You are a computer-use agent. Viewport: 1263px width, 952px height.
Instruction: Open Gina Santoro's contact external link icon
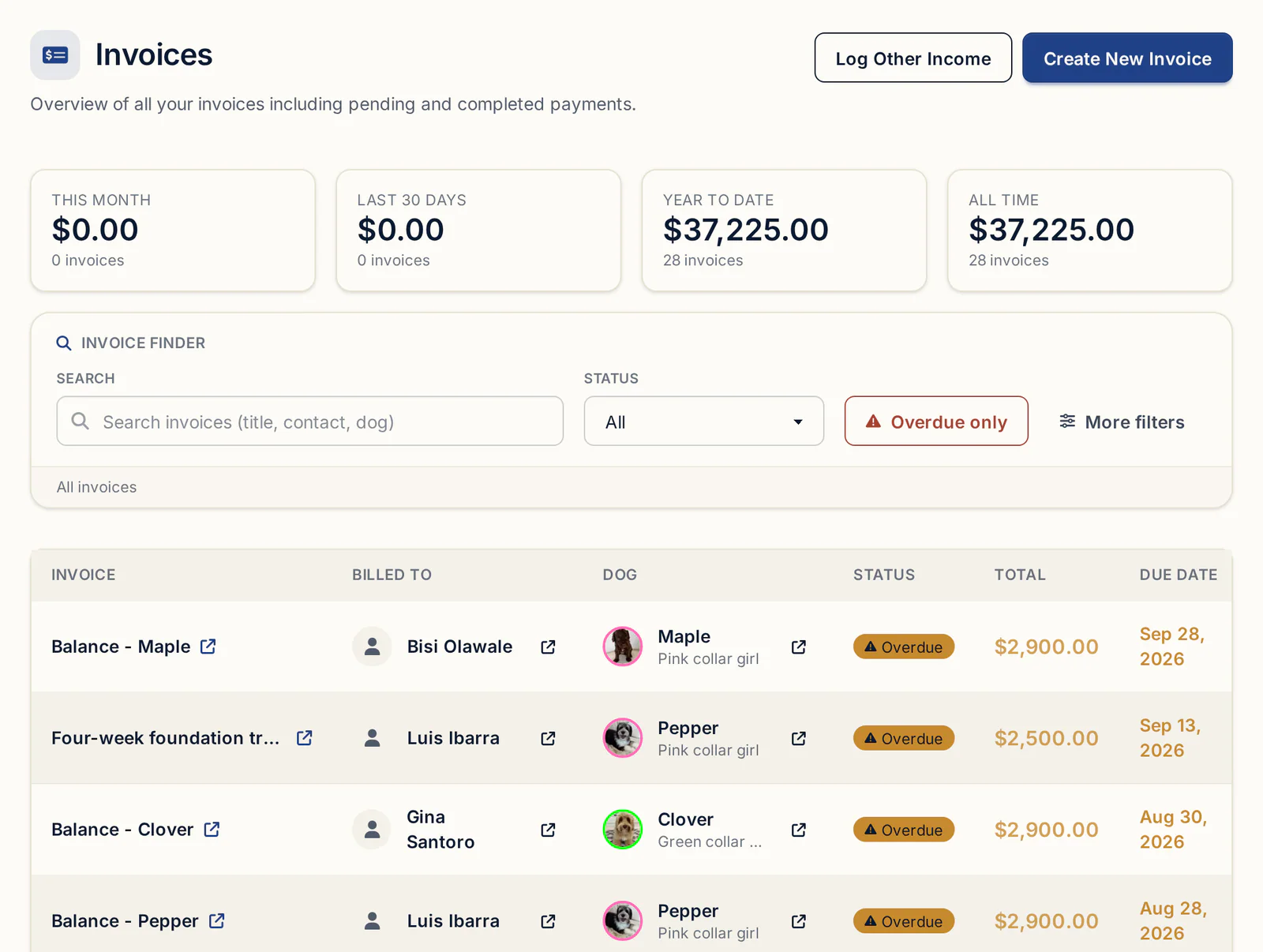[548, 830]
